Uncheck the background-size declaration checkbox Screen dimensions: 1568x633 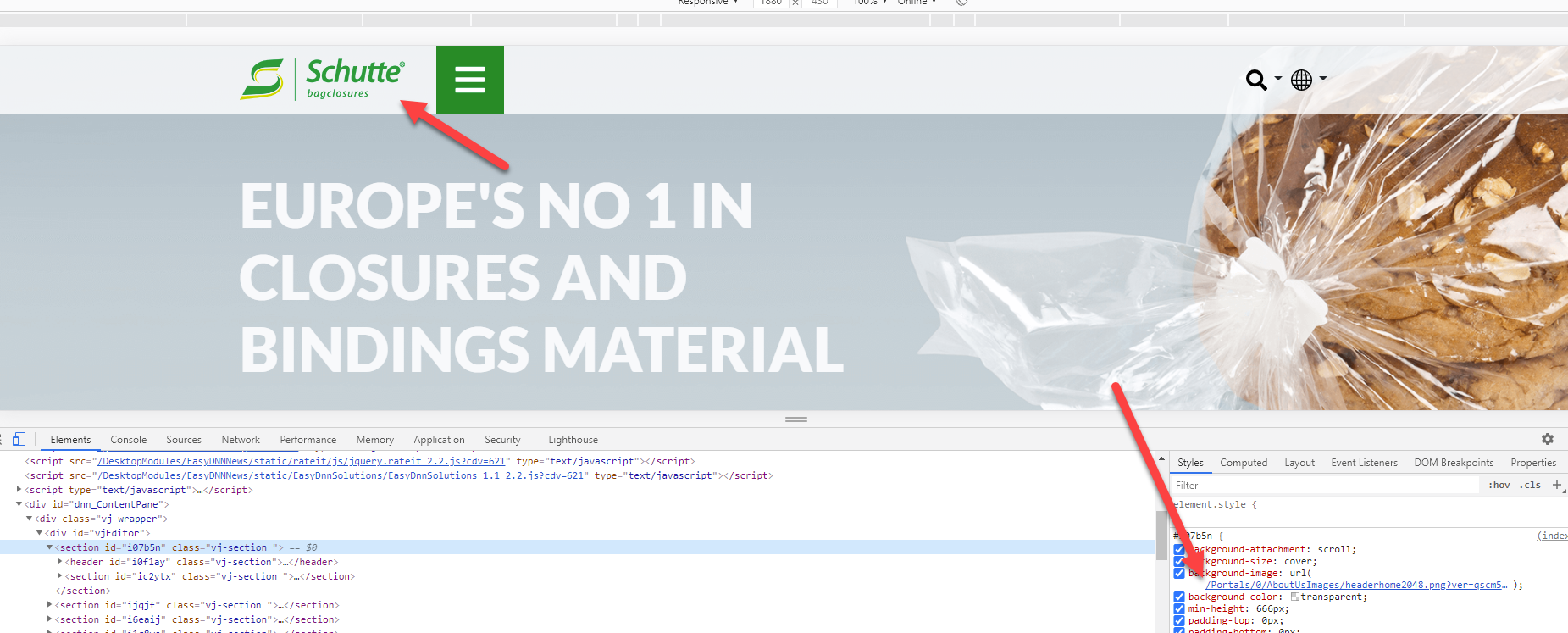tap(1179, 561)
